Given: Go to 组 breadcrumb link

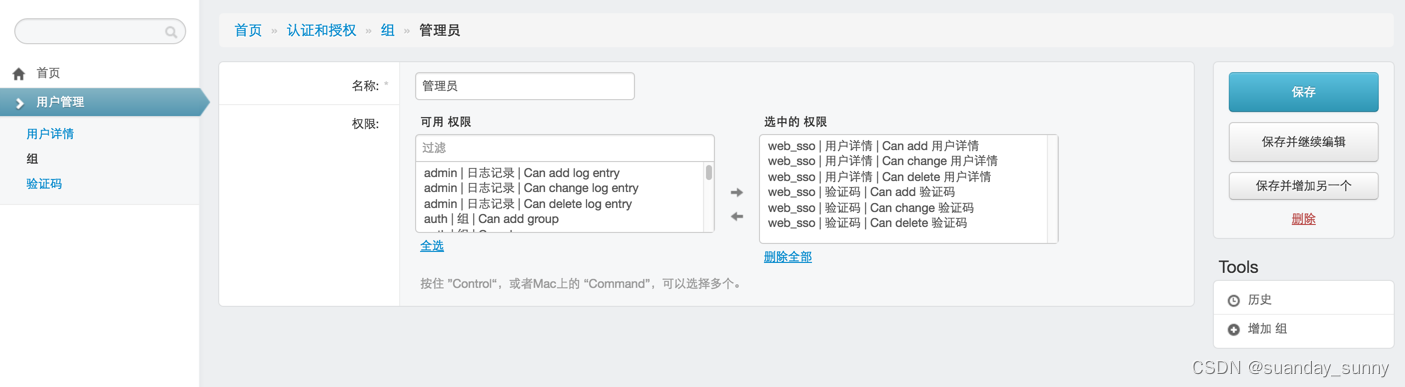Looking at the screenshot, I should 388,30.
